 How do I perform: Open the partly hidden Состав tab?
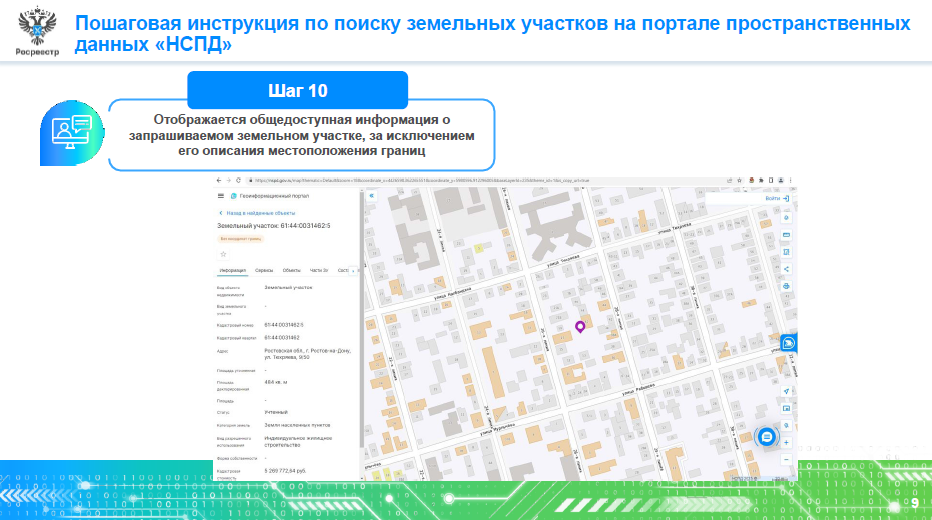click(343, 270)
